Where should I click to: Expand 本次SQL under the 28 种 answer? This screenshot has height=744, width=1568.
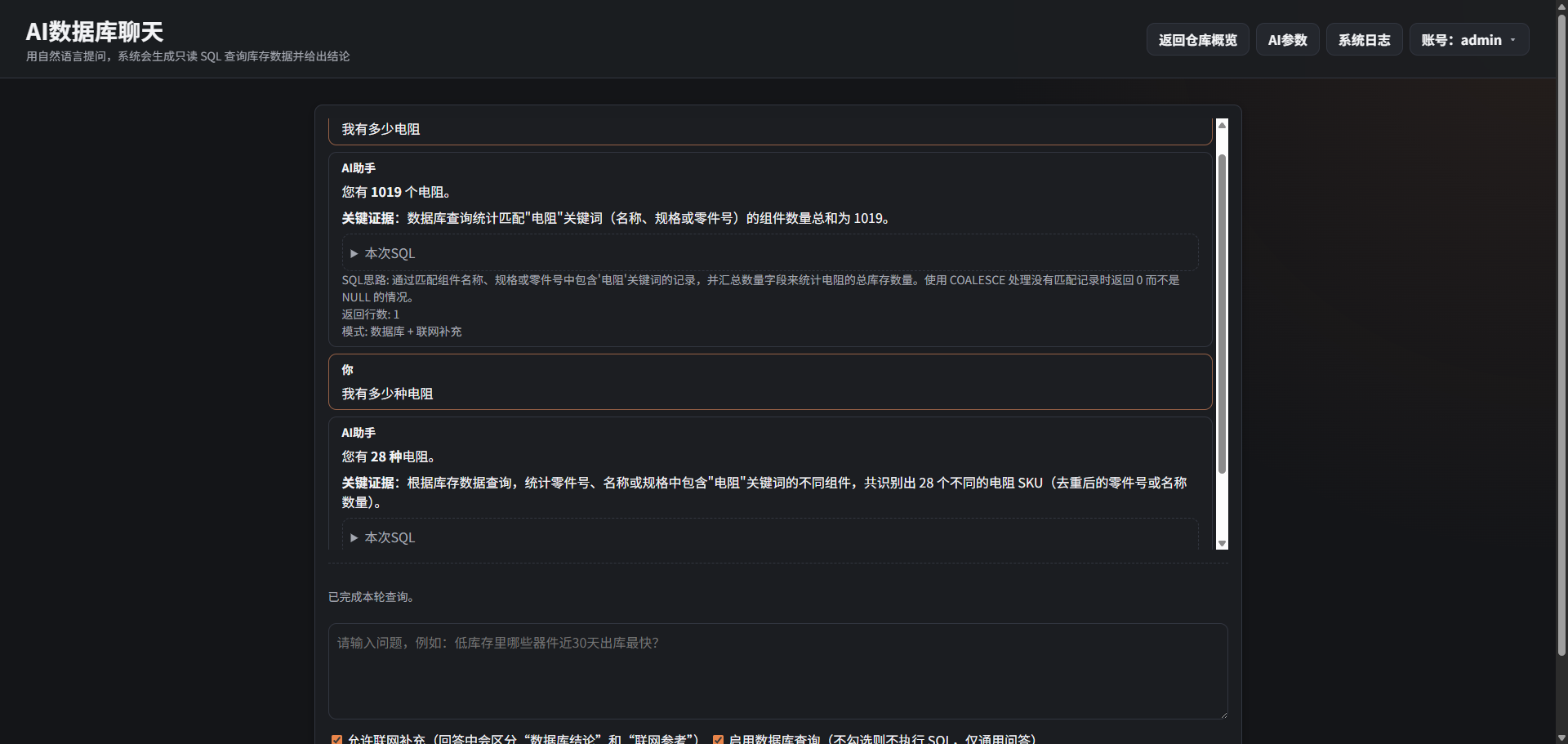390,537
